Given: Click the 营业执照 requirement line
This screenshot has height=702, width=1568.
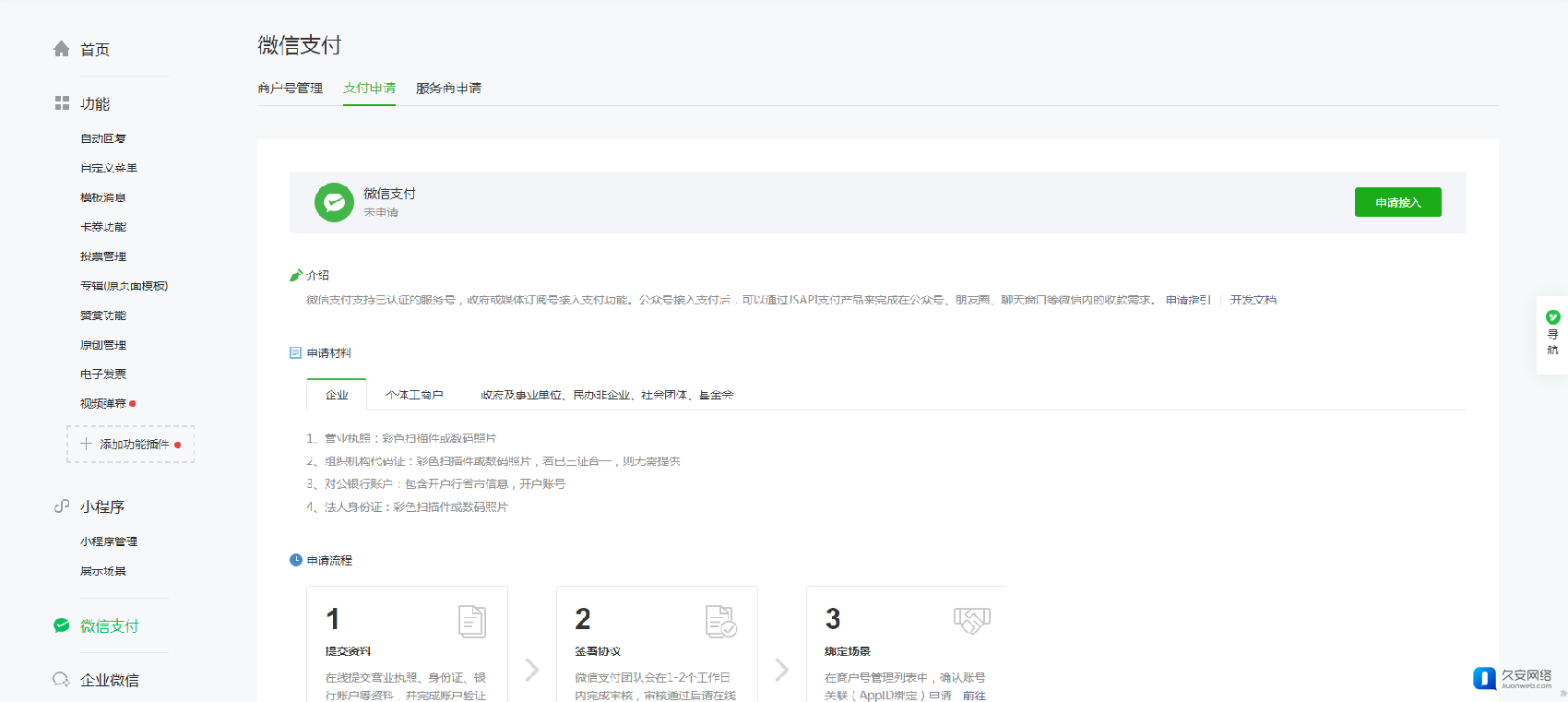Looking at the screenshot, I should click(401, 438).
